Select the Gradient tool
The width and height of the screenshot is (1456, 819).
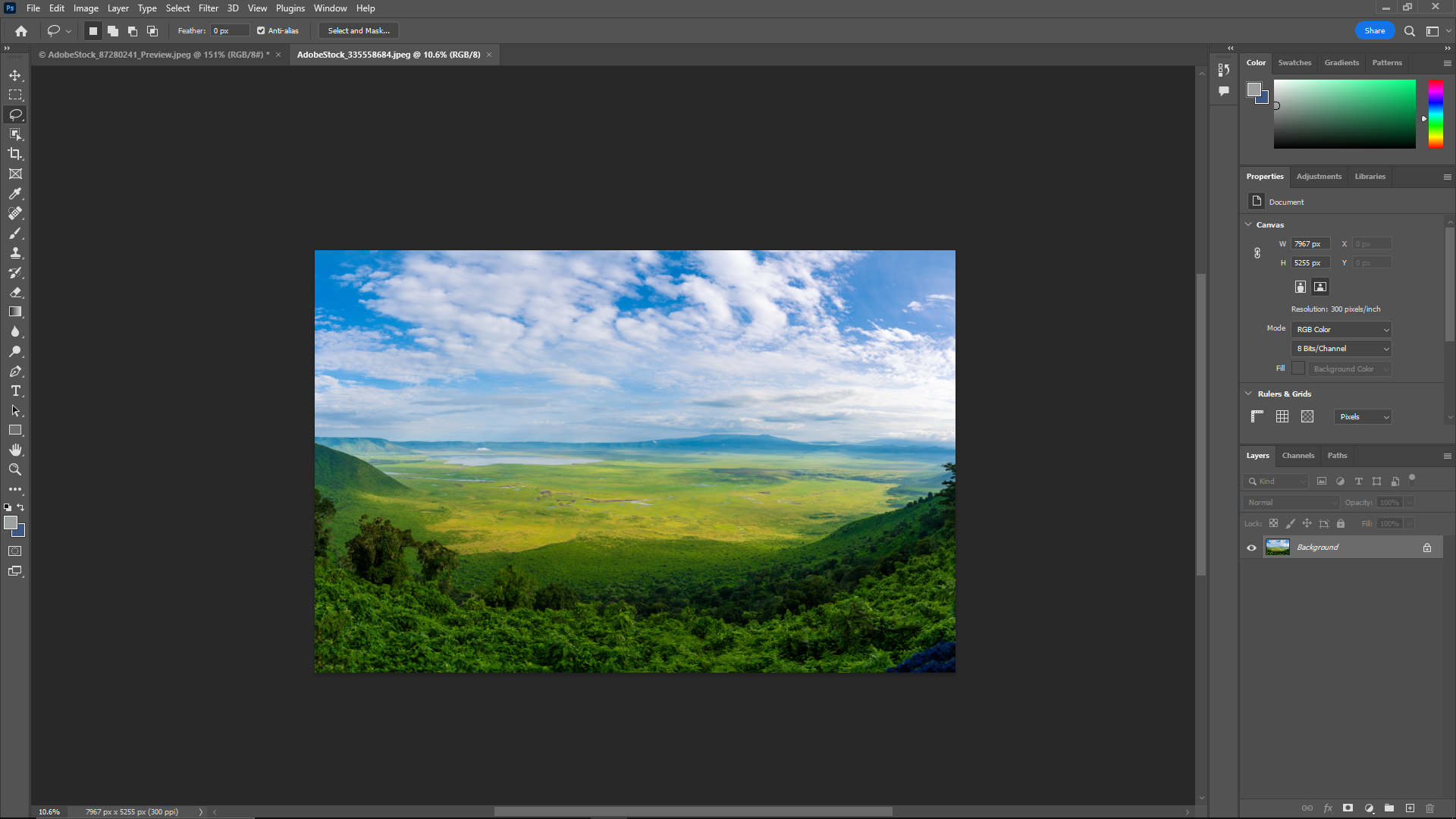(15, 312)
